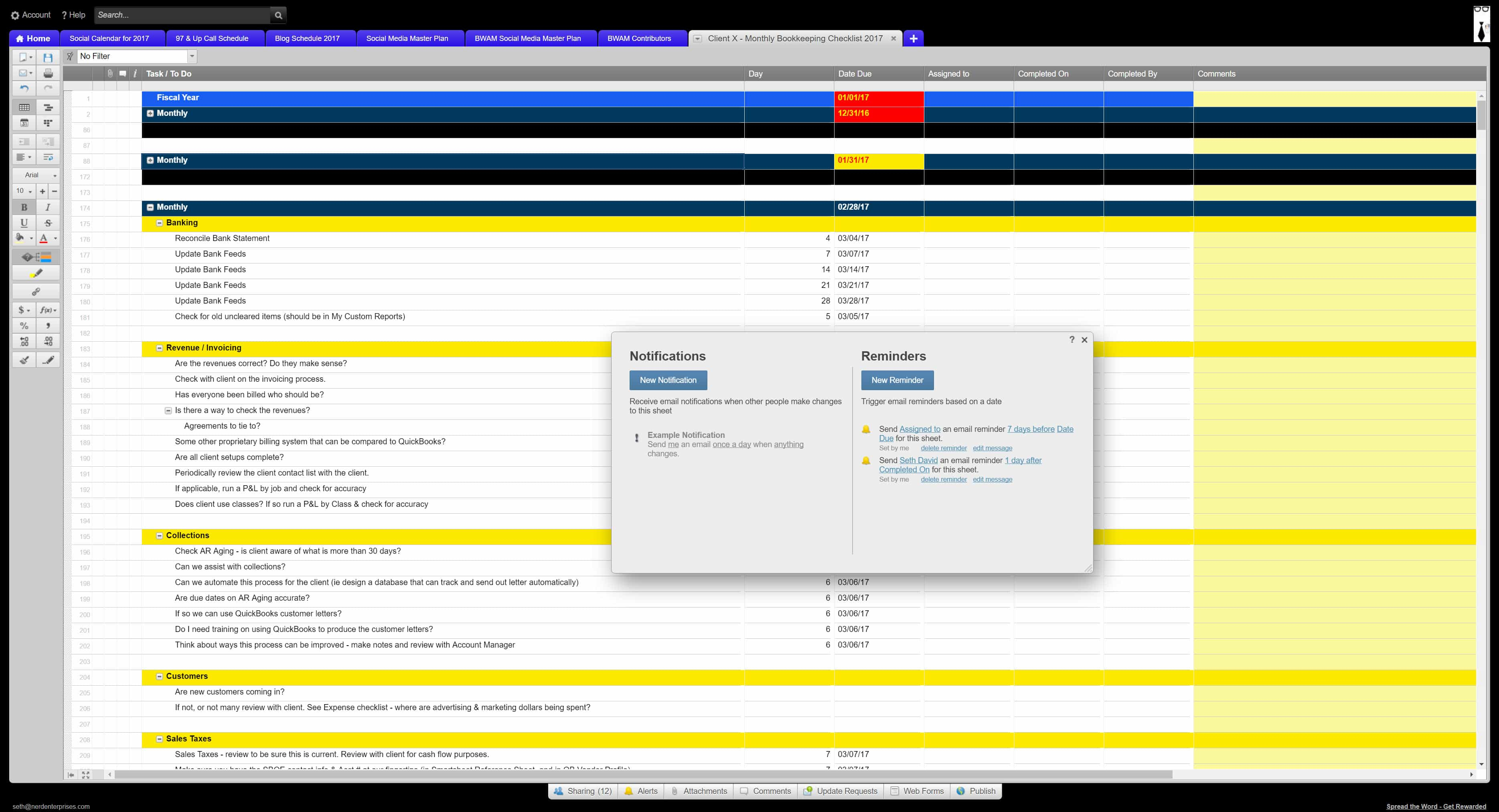The height and width of the screenshot is (812, 1499).
Task: Open the font color picker
Action: [x=55, y=238]
